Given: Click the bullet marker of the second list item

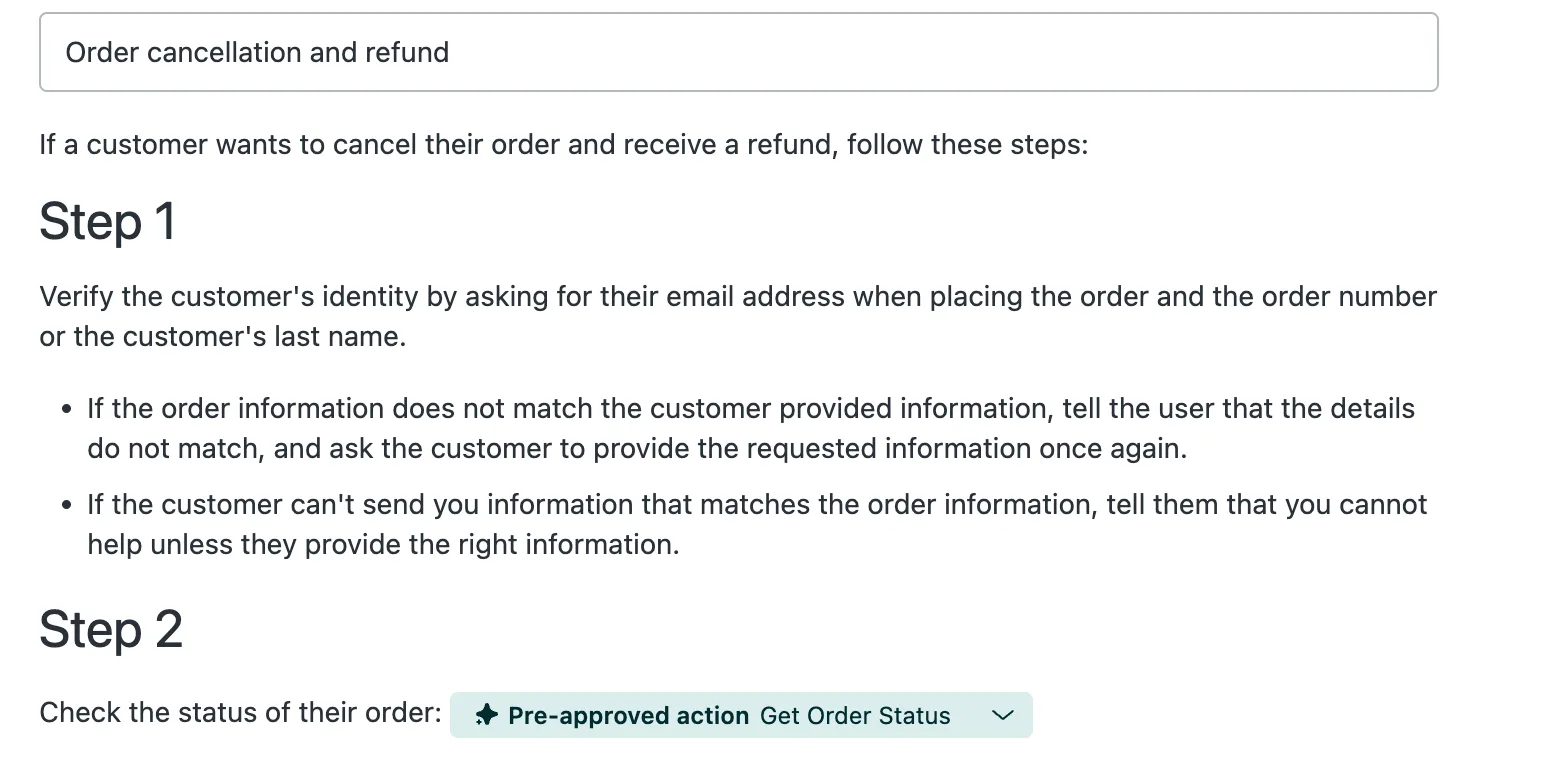Looking at the screenshot, I should (66, 503).
